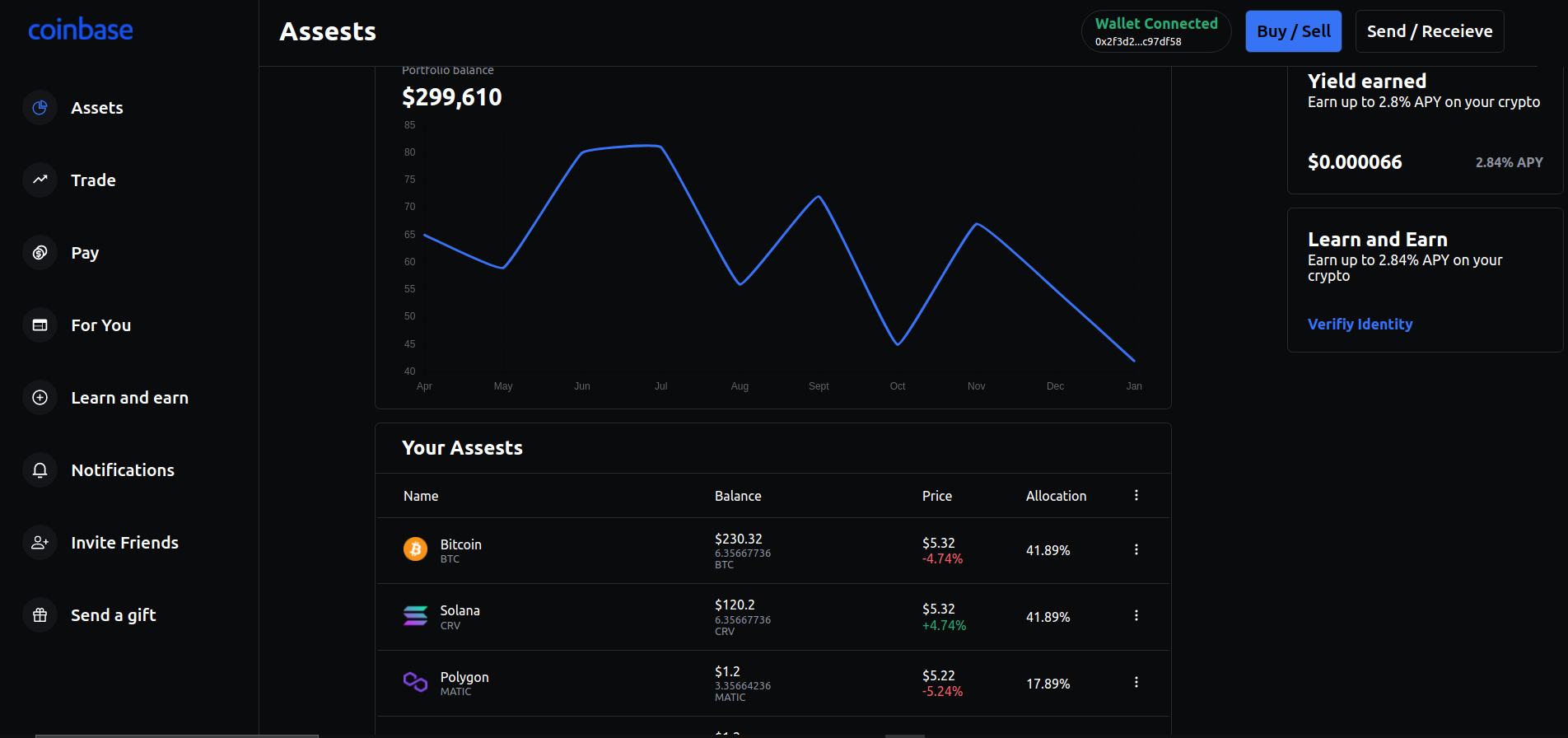Image resolution: width=1568 pixels, height=738 pixels.
Task: Click the Learn and earn plus icon
Action: coord(40,397)
